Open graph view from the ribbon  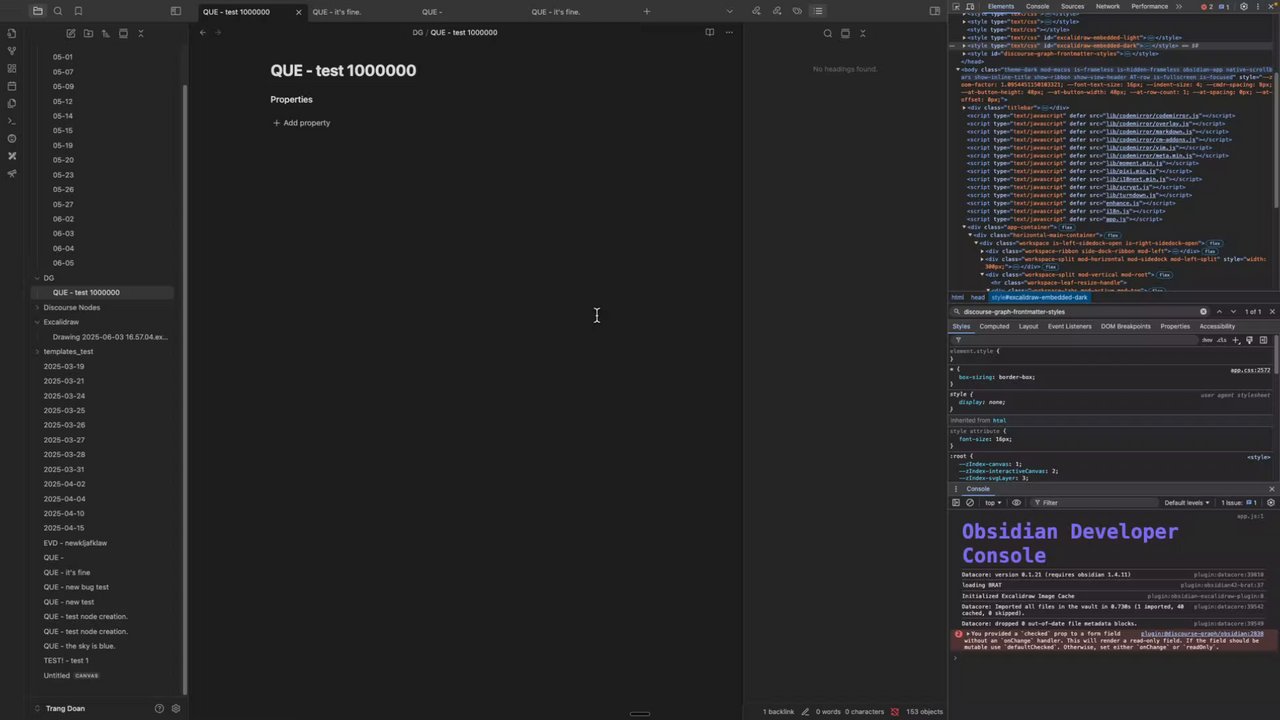click(11, 50)
